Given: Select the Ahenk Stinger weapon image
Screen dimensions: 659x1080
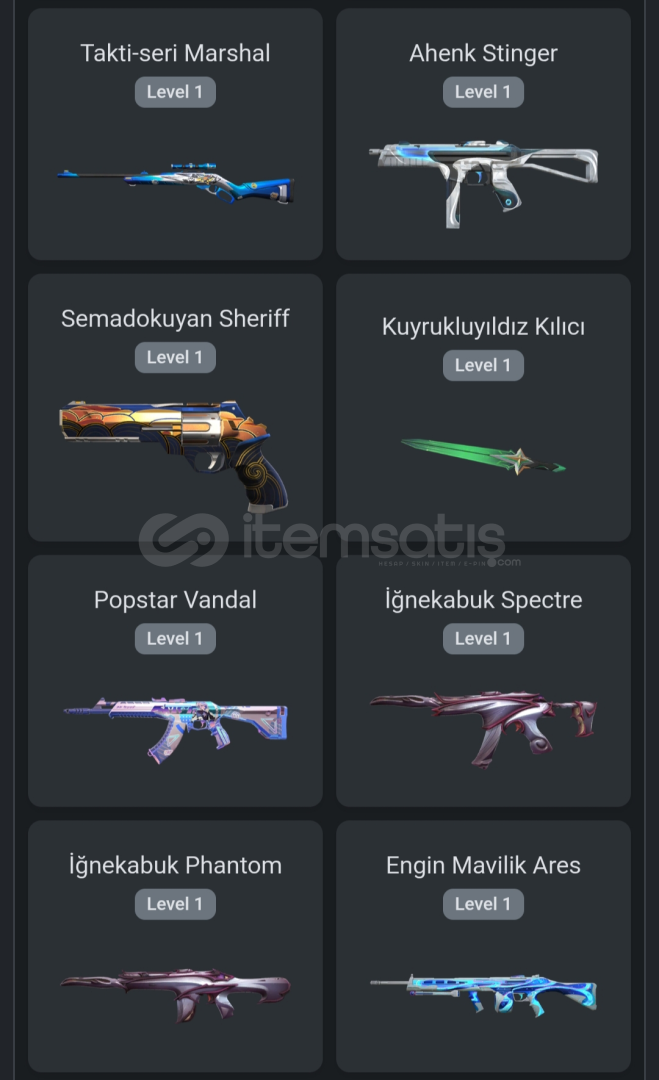Looking at the screenshot, I should [x=483, y=183].
